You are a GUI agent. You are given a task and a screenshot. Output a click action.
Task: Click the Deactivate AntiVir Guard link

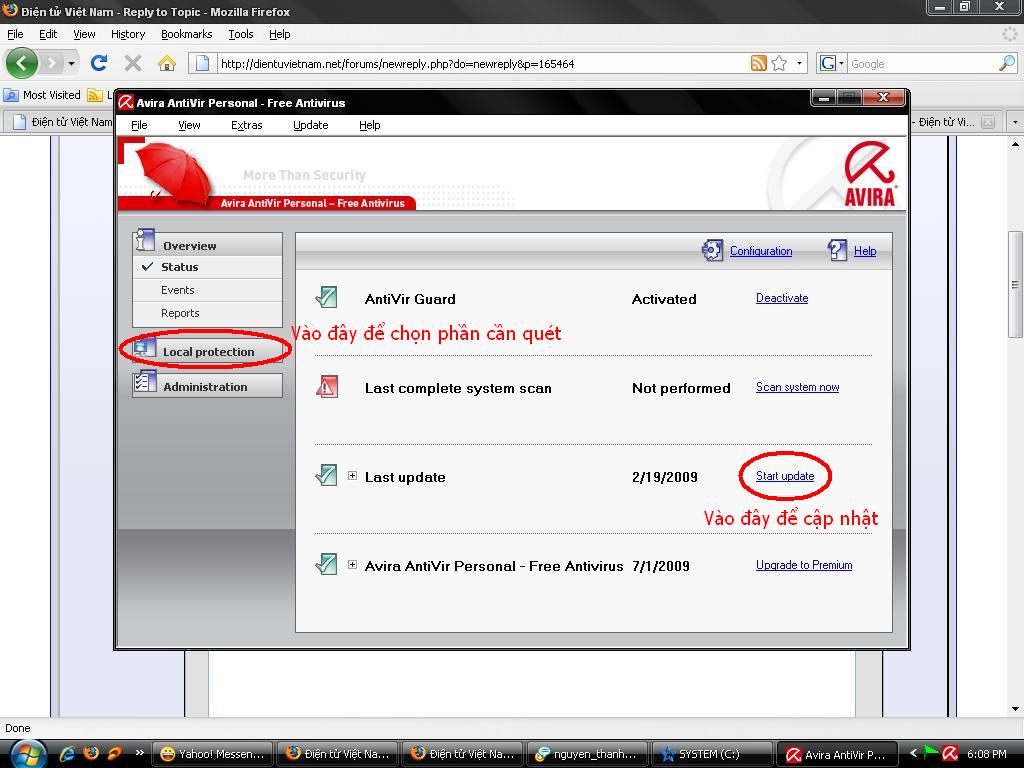782,298
